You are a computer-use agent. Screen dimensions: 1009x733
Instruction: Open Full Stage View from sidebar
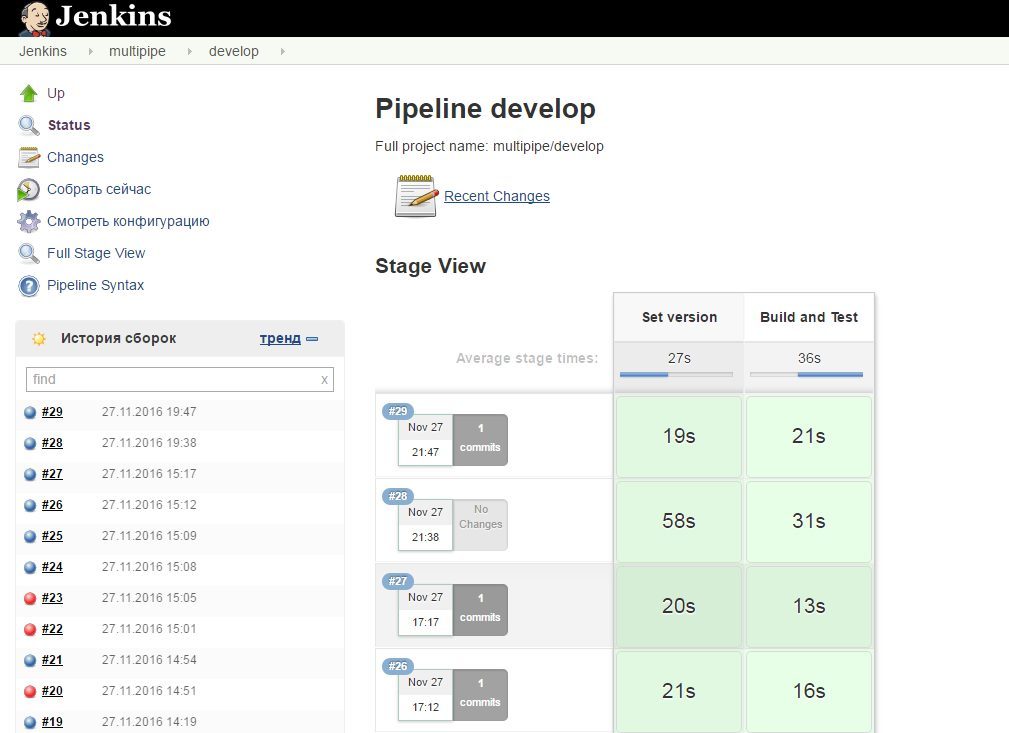click(96, 253)
